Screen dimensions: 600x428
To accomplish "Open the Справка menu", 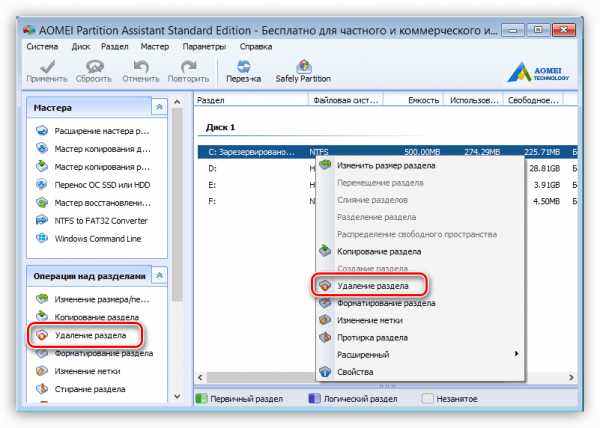I will click(256, 47).
